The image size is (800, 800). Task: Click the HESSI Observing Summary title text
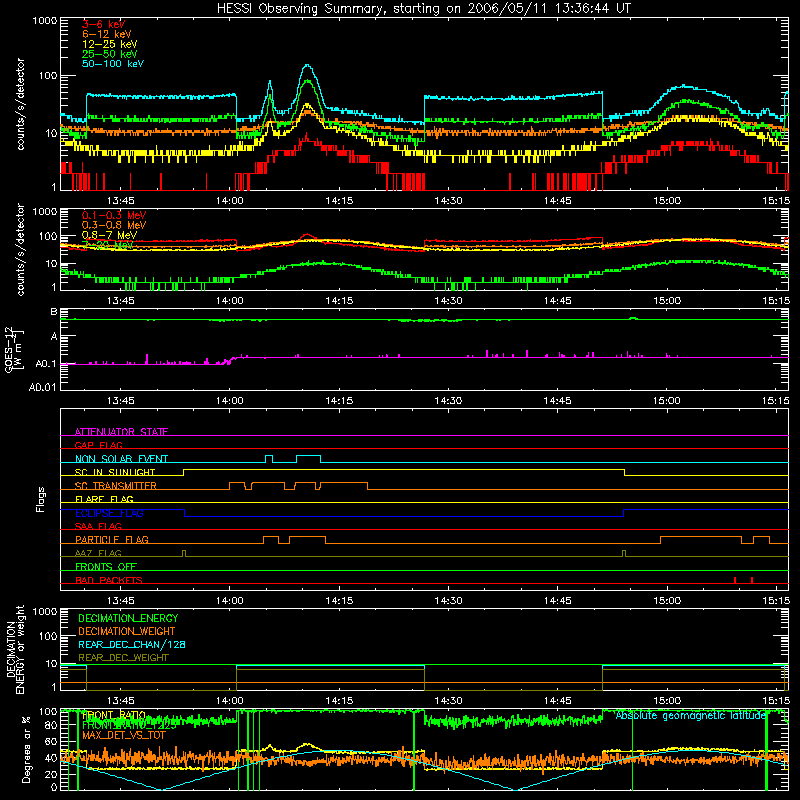pyautogui.click(x=423, y=9)
